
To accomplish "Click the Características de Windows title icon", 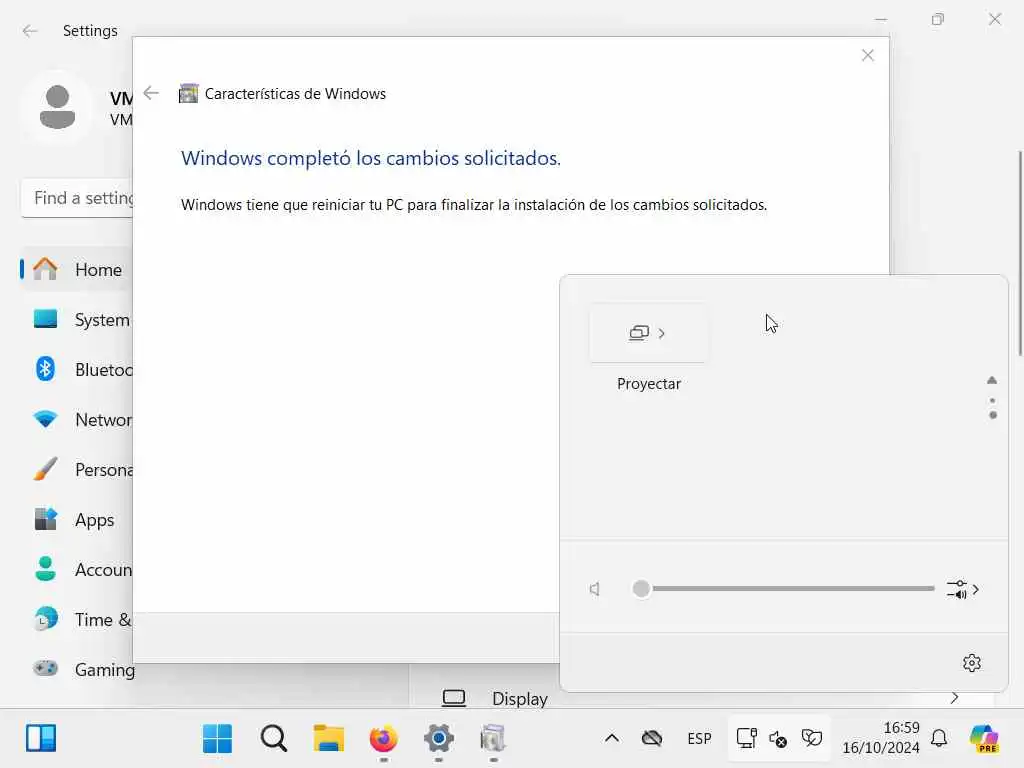I will tap(188, 93).
